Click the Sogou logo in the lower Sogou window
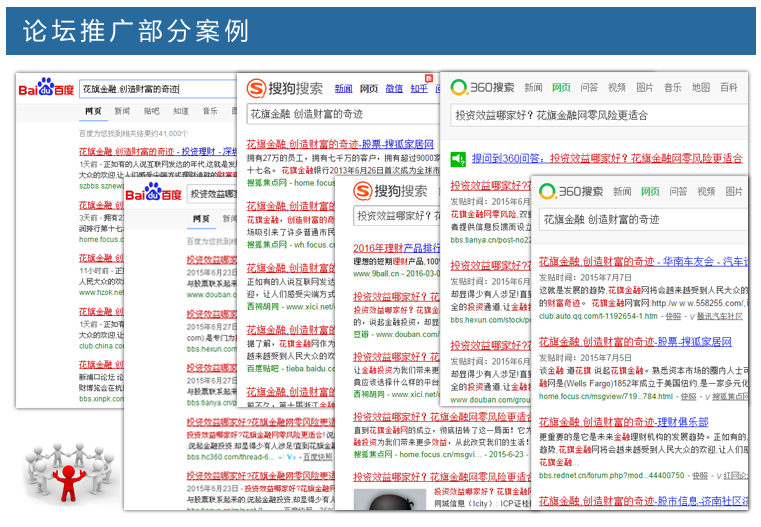761x527 pixels. click(390, 191)
